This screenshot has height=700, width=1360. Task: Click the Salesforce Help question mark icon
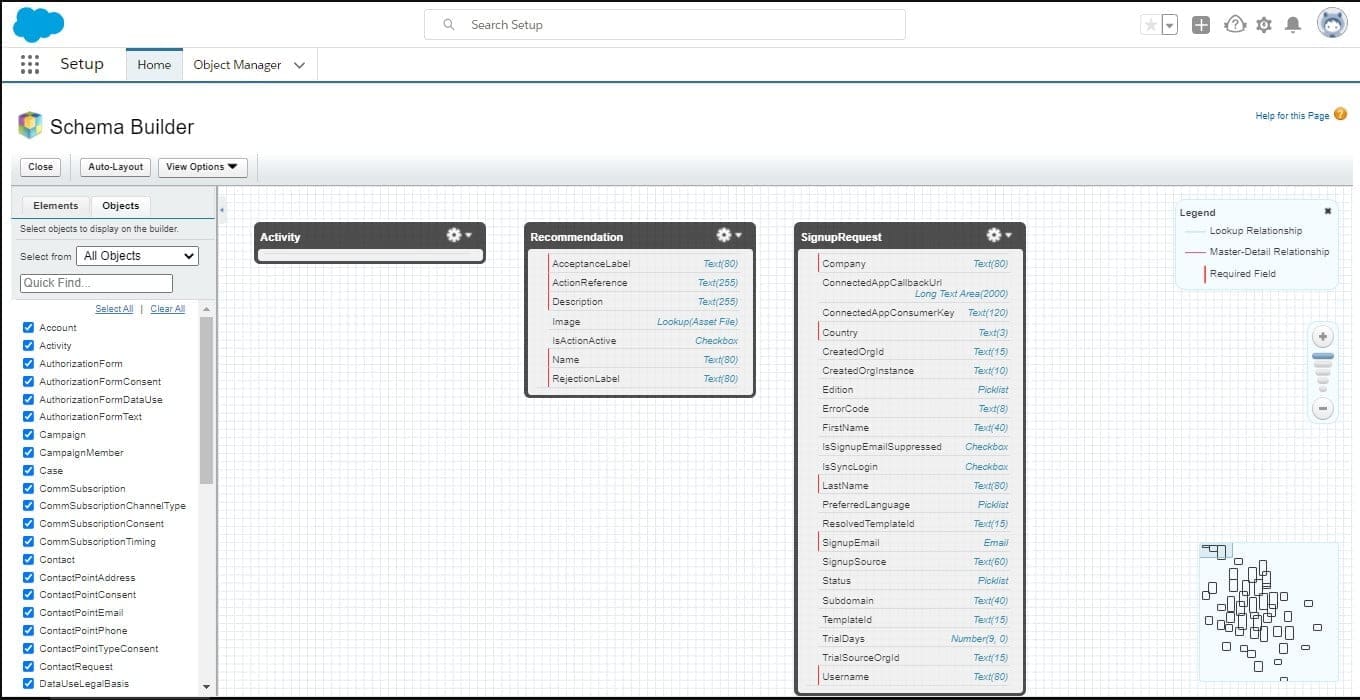1234,25
